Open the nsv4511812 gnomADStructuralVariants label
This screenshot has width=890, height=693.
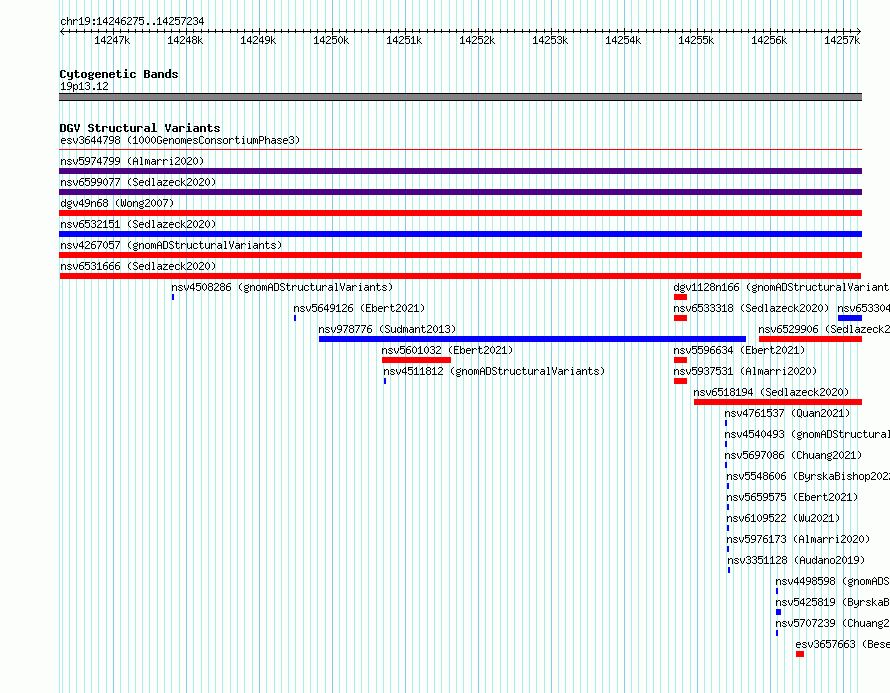[x=494, y=371]
